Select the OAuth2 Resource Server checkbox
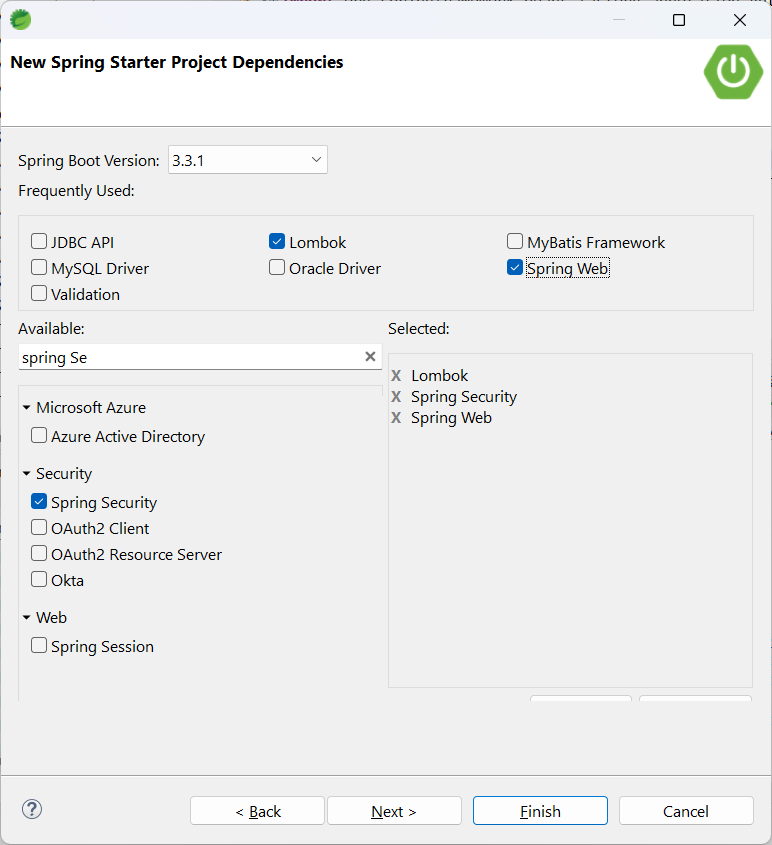This screenshot has height=845, width=772. tap(39, 553)
